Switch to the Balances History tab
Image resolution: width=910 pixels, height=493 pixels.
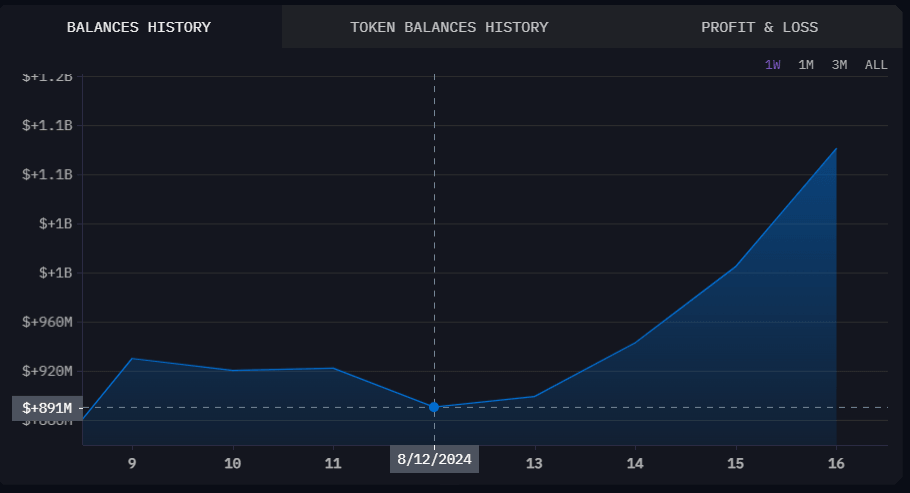(x=139, y=27)
